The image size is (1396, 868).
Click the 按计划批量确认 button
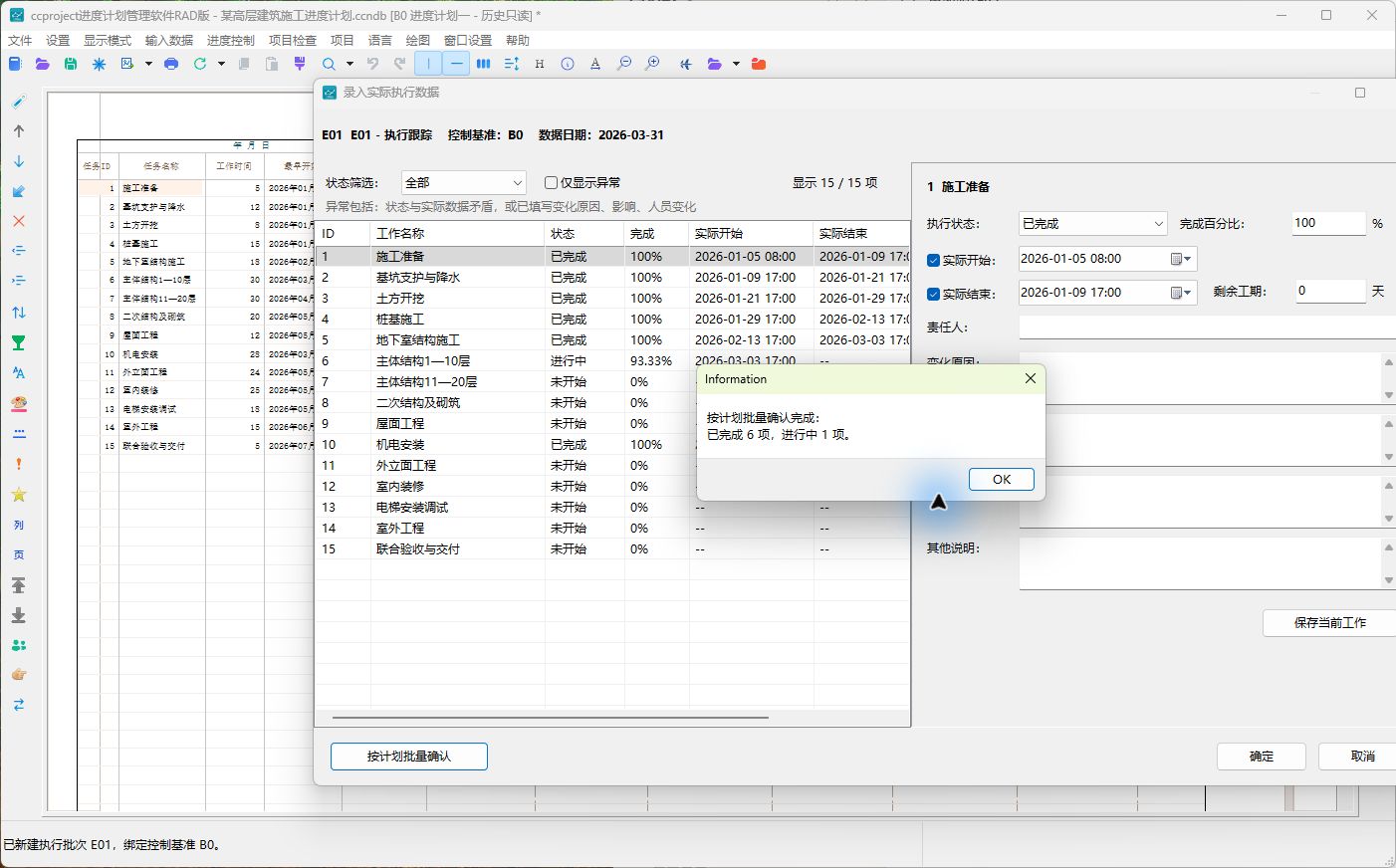[x=409, y=757]
